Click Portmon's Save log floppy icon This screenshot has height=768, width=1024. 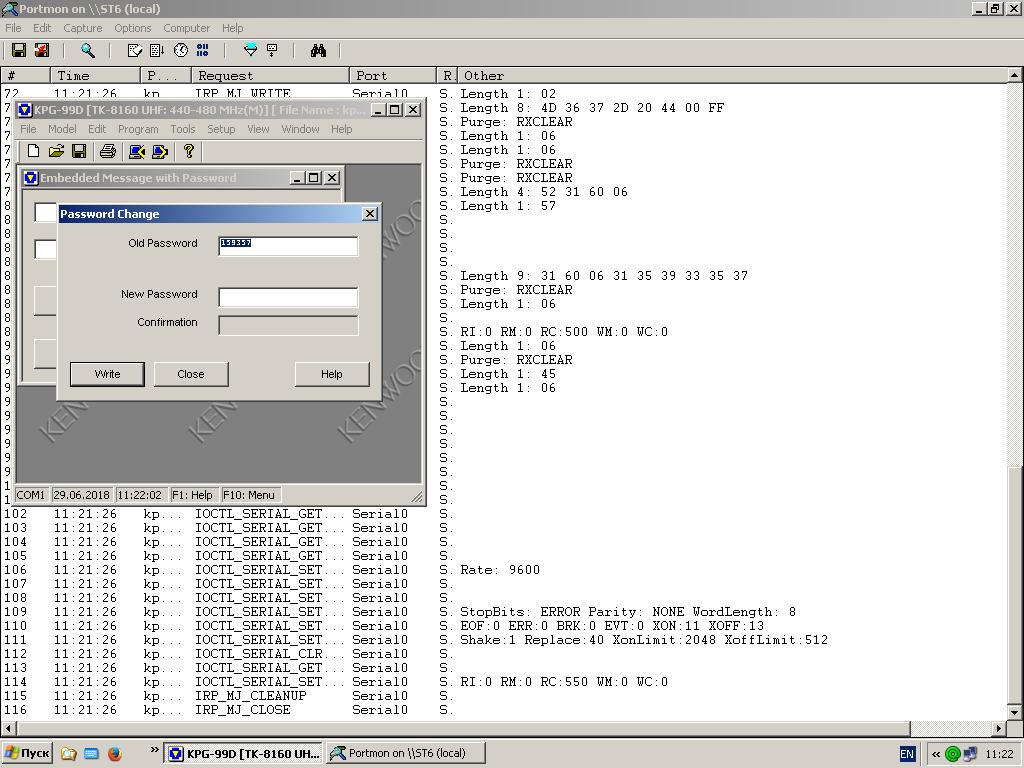tap(19, 50)
